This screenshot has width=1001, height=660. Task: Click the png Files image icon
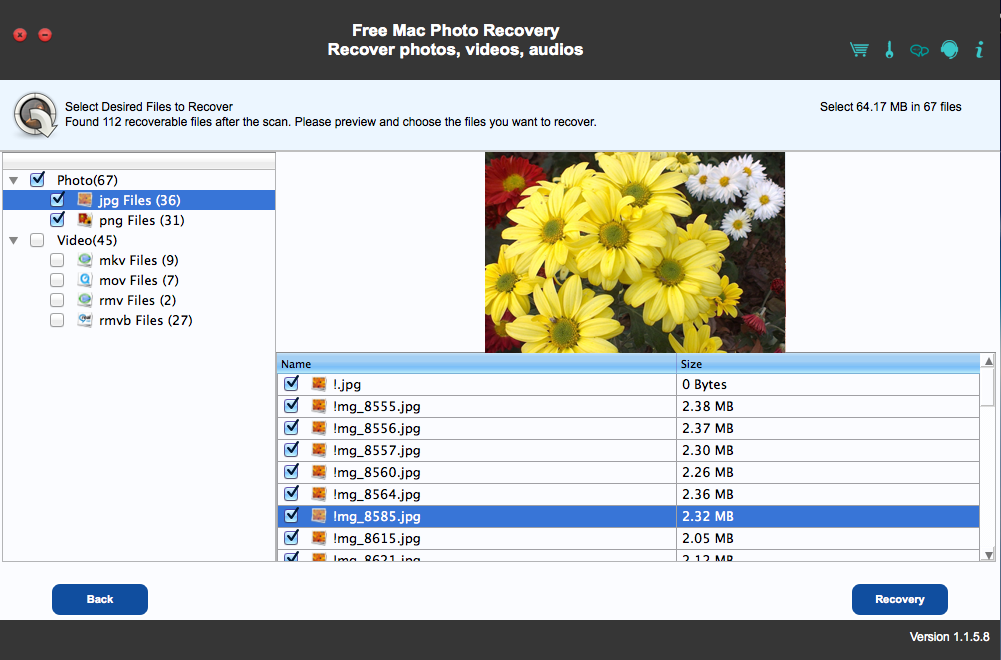pos(85,220)
